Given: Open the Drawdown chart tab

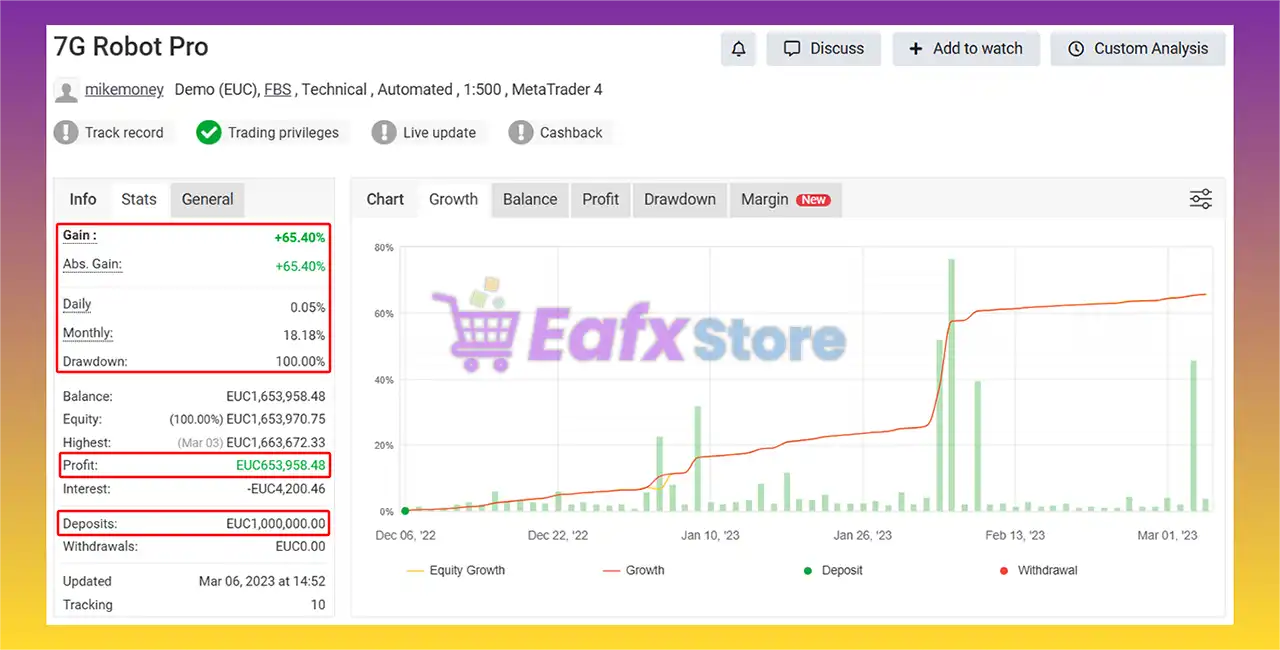Looking at the screenshot, I should 679,199.
